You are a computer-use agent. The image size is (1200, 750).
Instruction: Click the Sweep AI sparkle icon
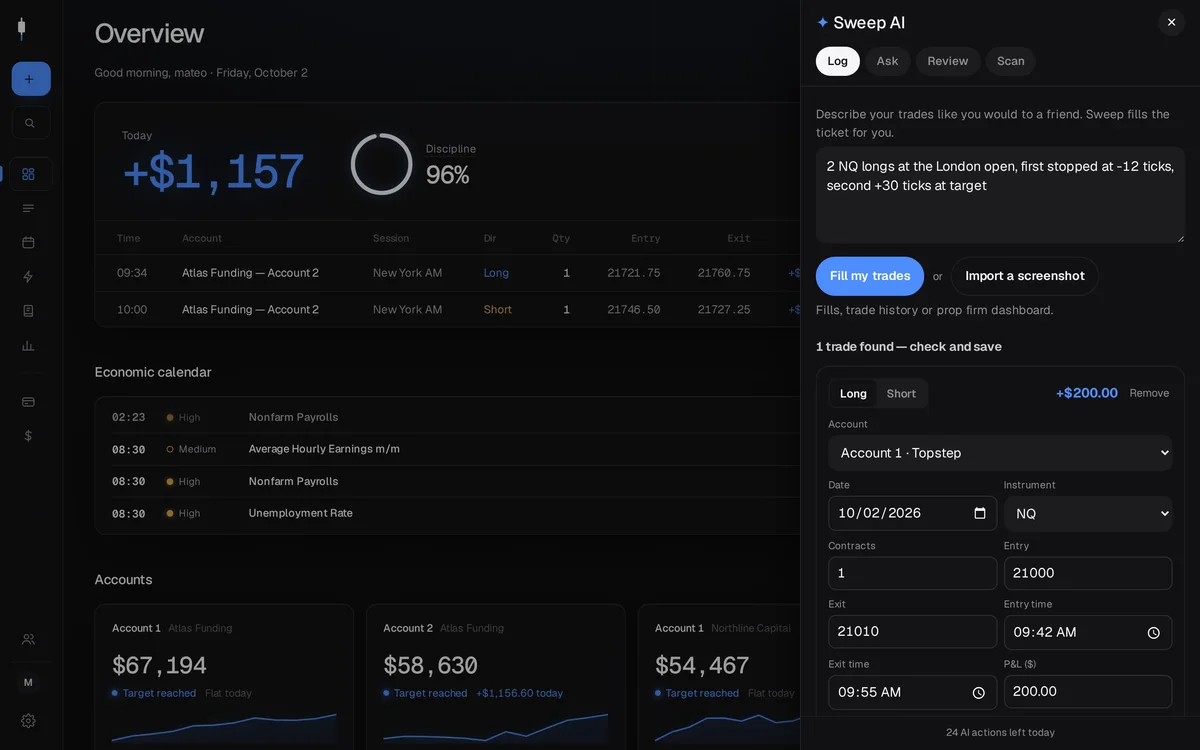point(823,22)
